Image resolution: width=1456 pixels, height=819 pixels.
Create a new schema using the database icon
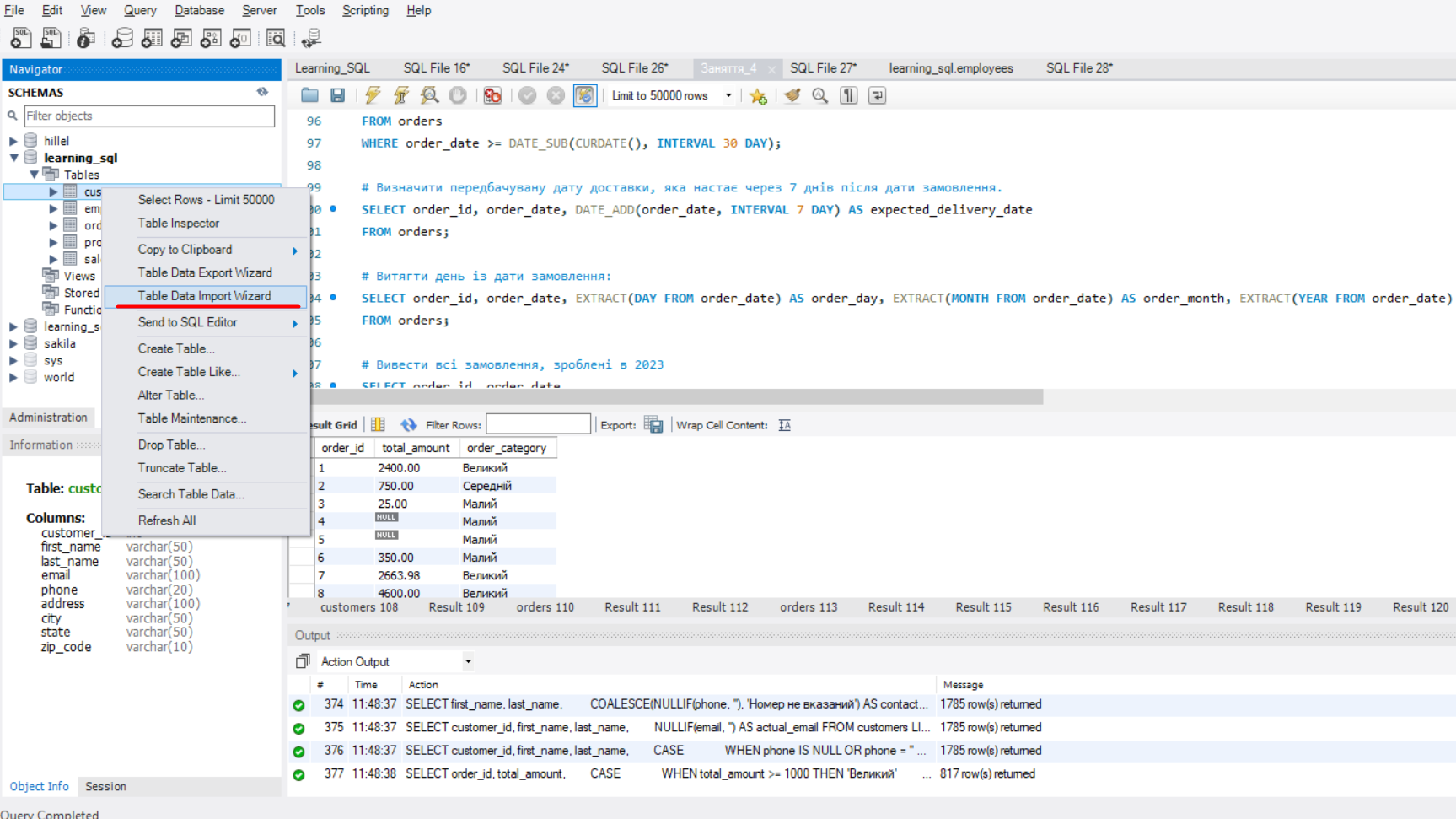pyautogui.click(x=122, y=38)
